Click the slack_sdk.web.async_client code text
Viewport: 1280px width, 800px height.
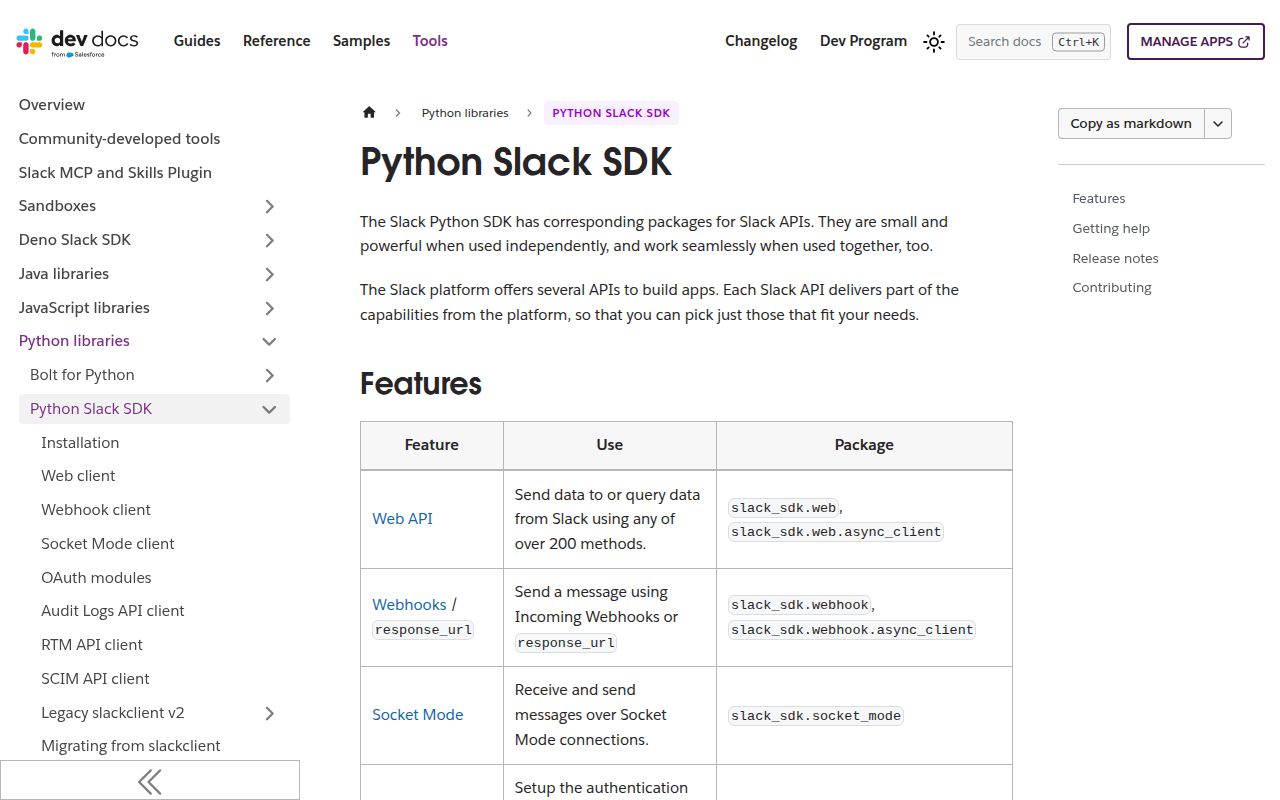836,532
